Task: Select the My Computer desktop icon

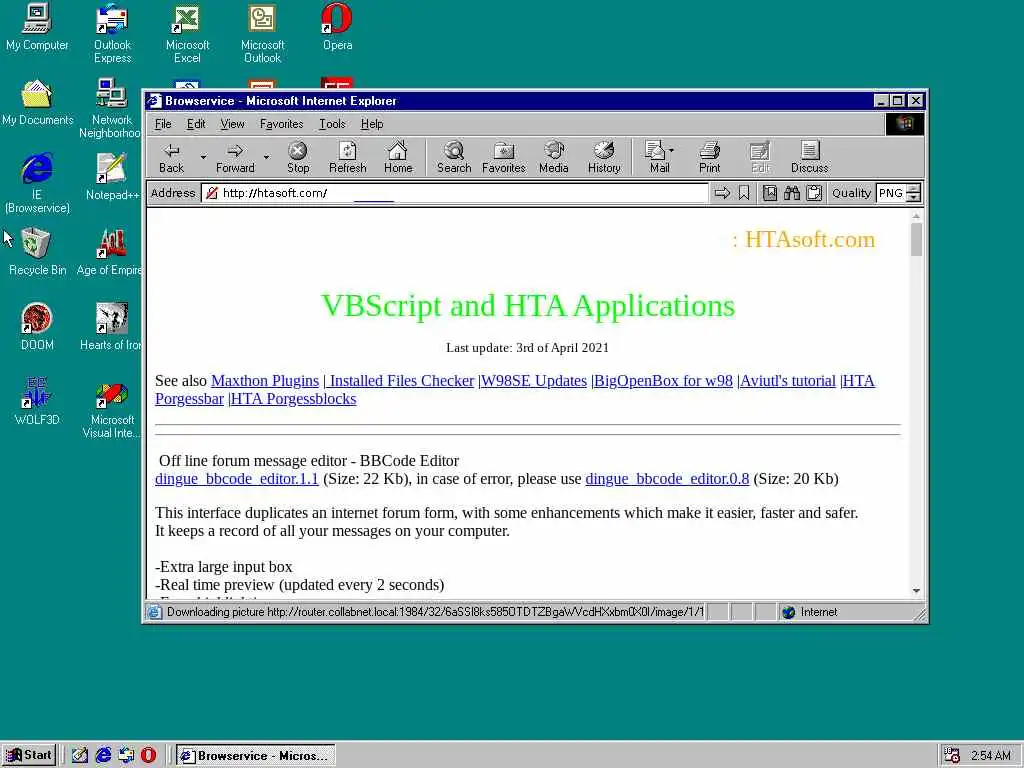Action: pyautogui.click(x=37, y=27)
